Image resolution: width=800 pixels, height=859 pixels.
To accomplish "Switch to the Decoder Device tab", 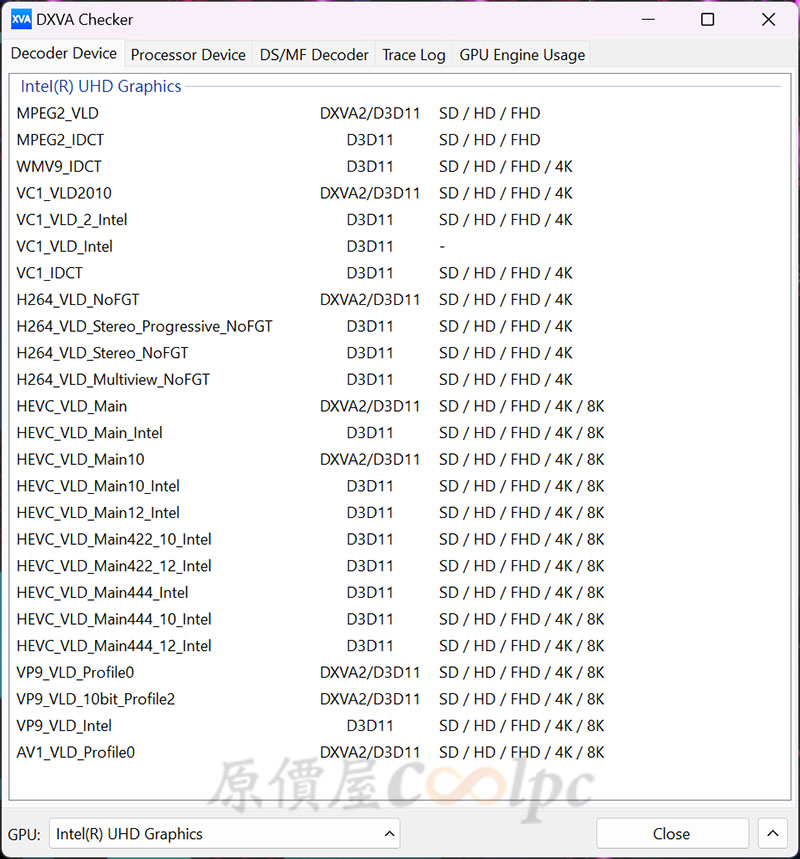I will [x=64, y=53].
